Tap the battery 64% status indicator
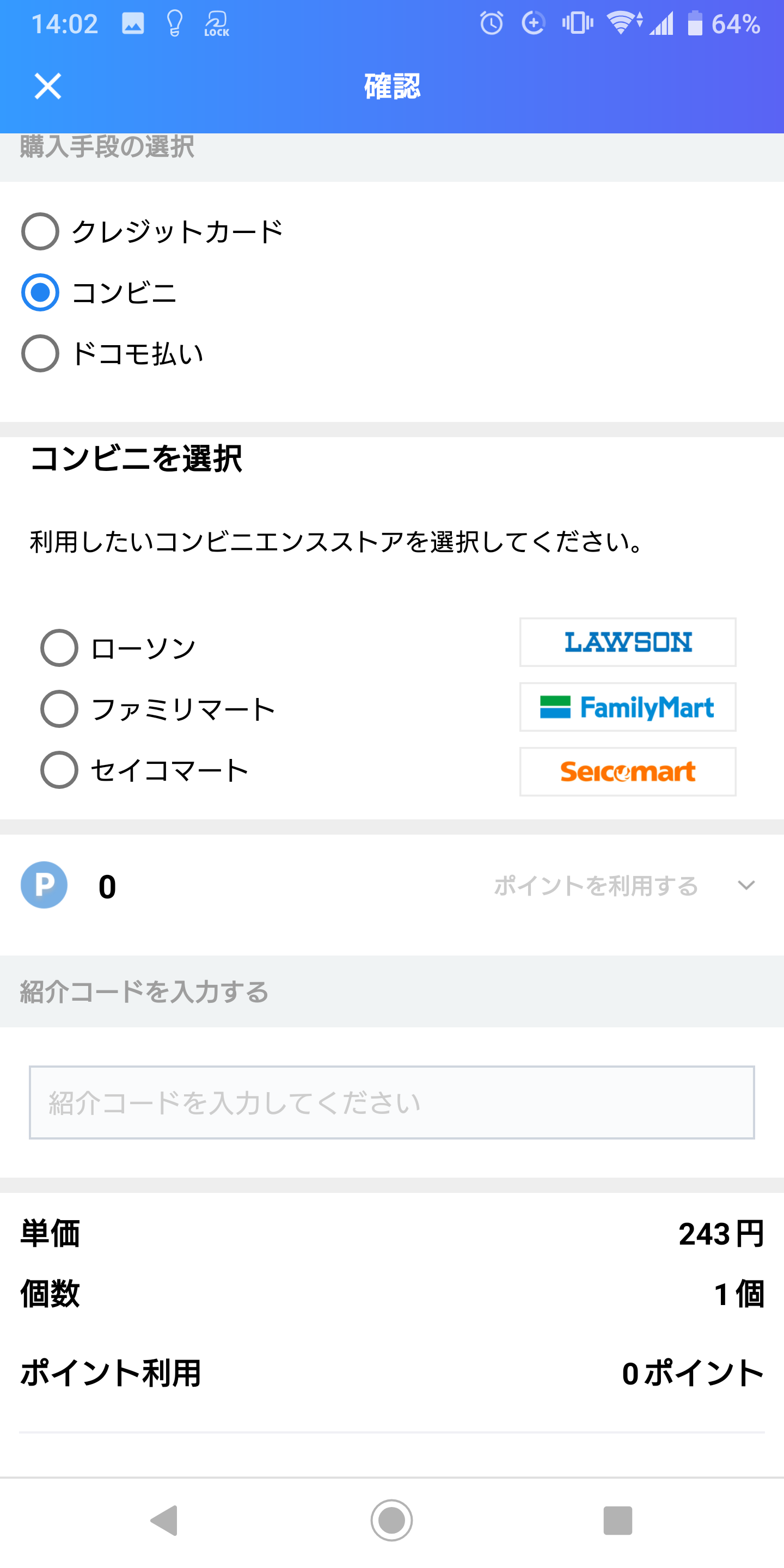 pos(724,24)
